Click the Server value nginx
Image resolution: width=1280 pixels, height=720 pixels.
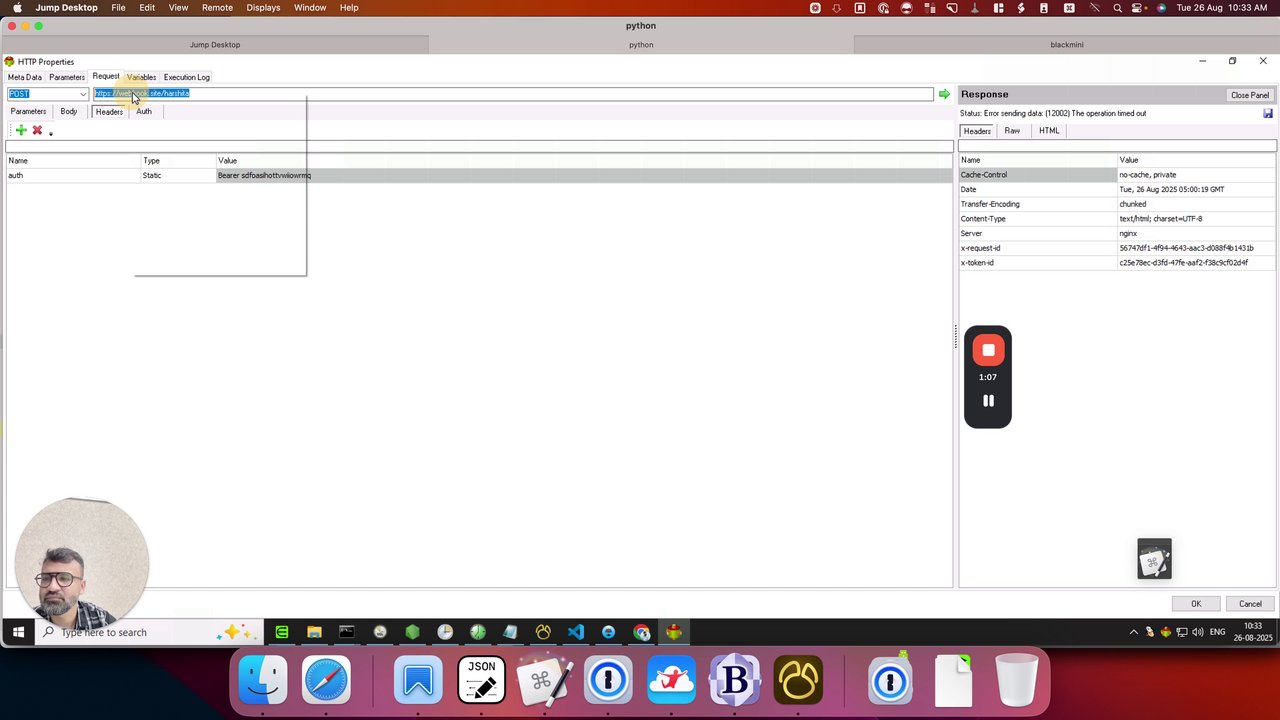(1128, 234)
